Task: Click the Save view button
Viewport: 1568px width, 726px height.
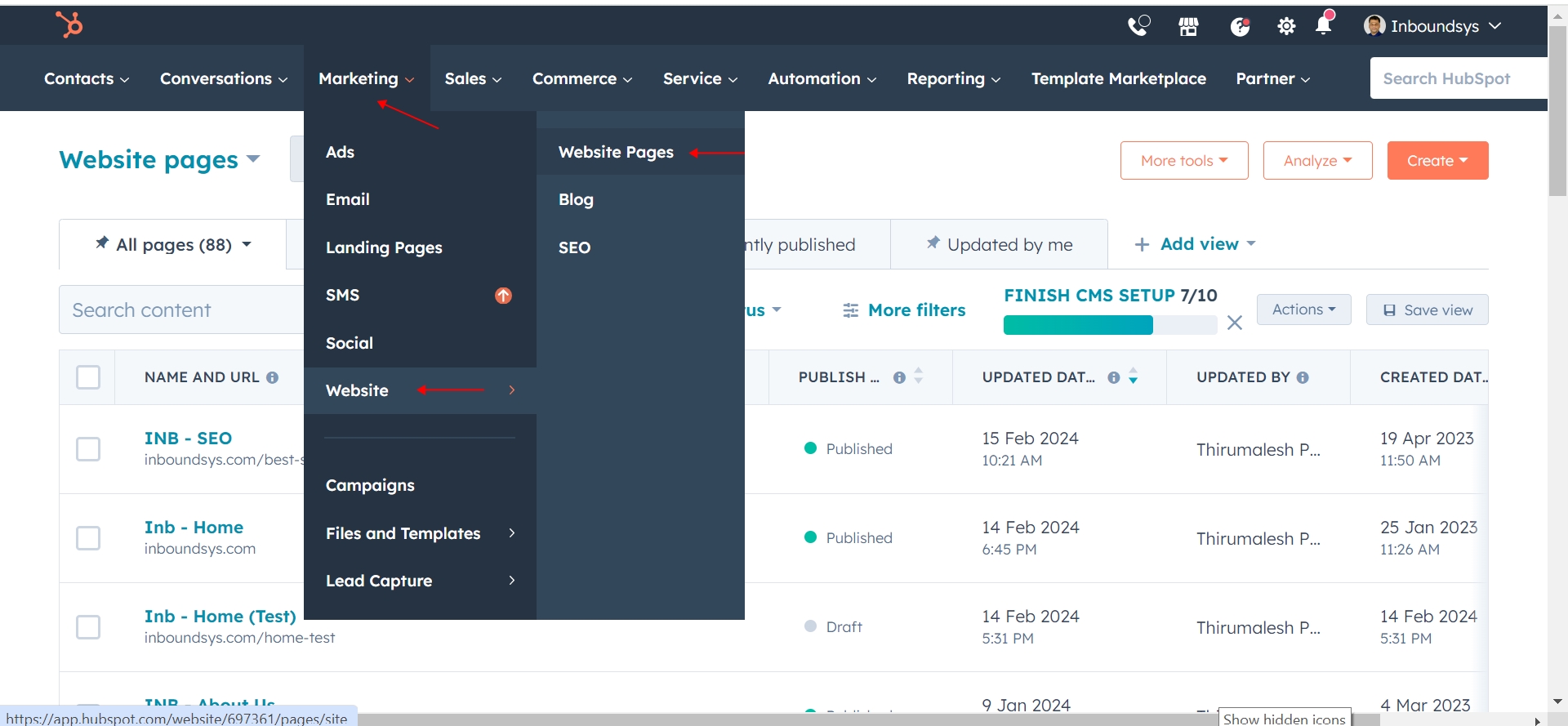Action: pyautogui.click(x=1427, y=310)
